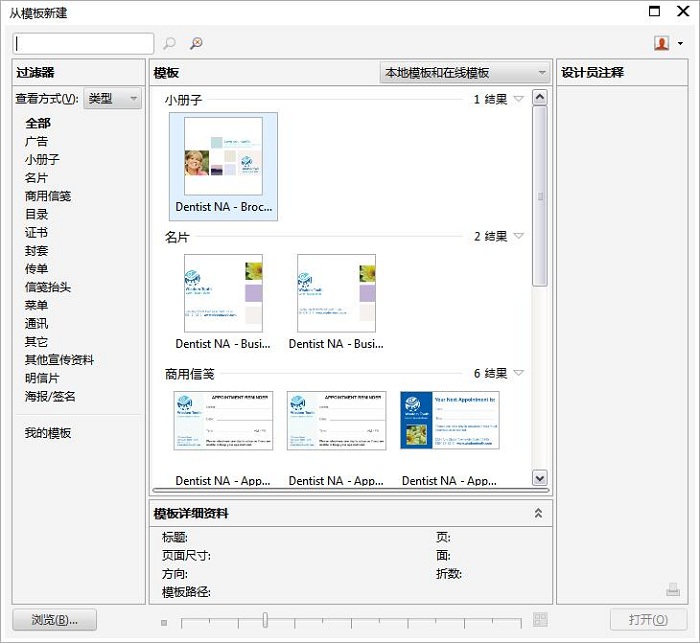700x643 pixels.
Task: Click the thumbnail zoom slider handle
Action: point(265,620)
